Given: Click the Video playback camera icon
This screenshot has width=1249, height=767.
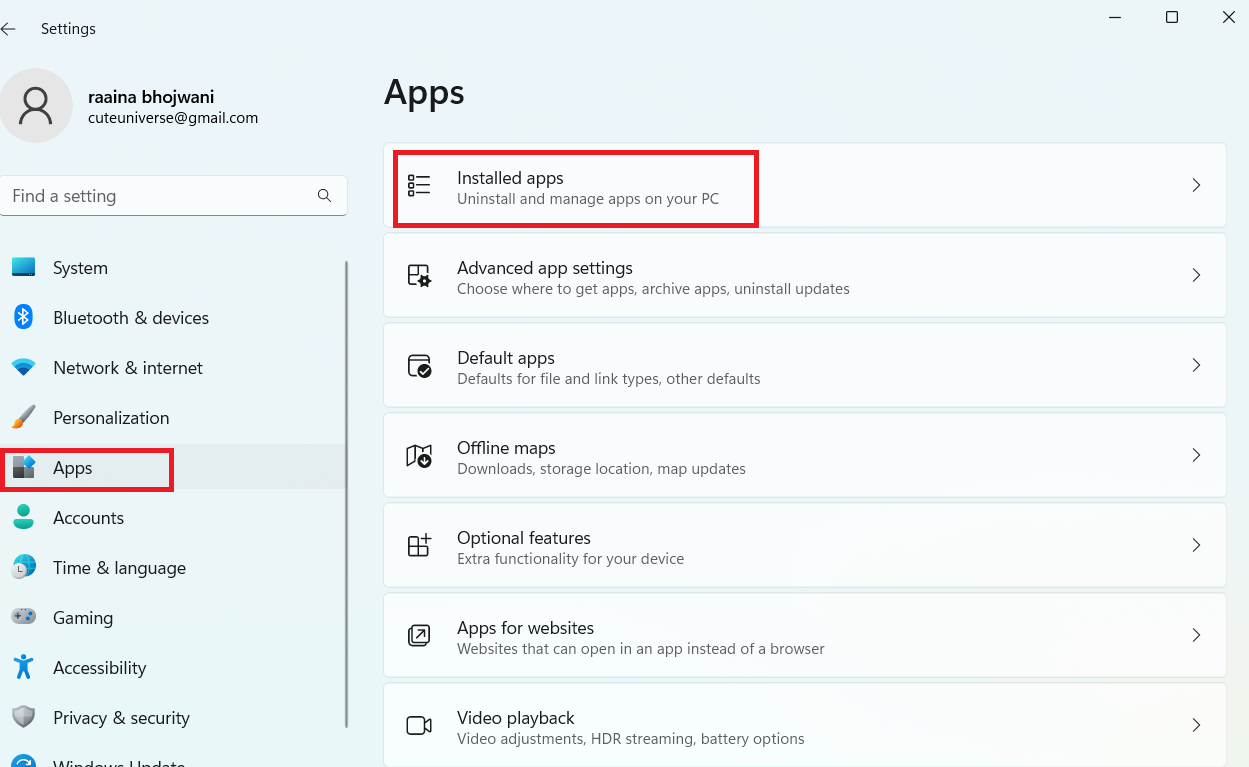Looking at the screenshot, I should click(x=419, y=725).
